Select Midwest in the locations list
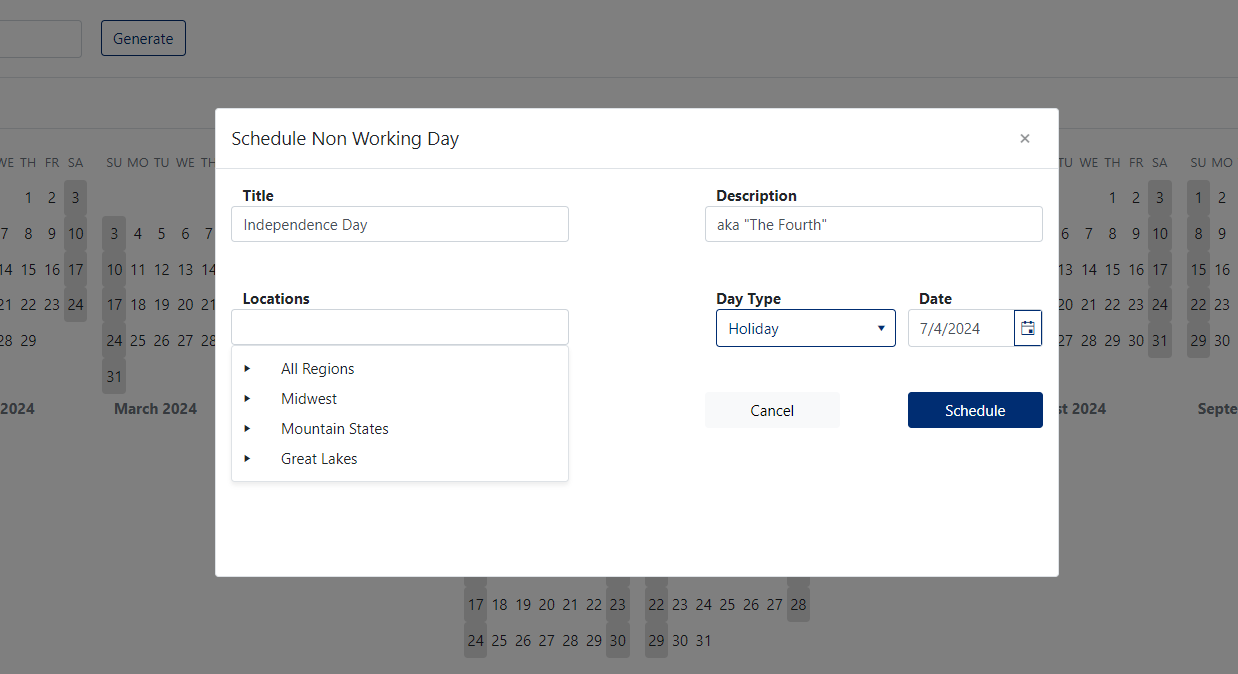 pos(309,399)
